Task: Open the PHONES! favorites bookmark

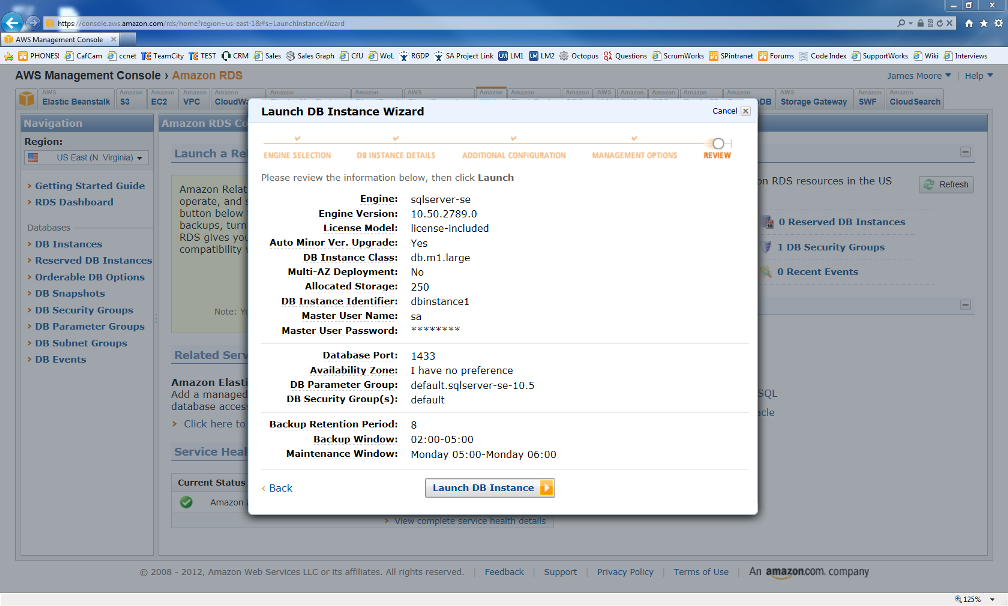Action: [39, 56]
